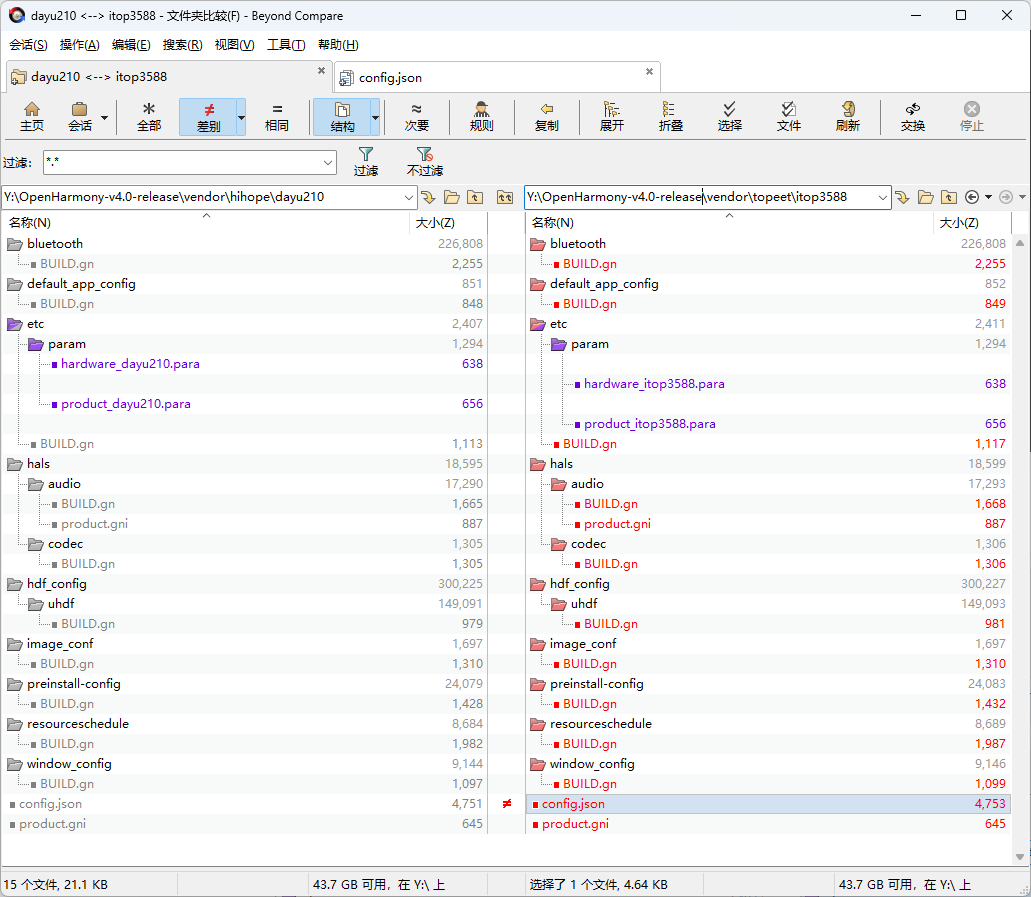This screenshot has width=1031, height=897.
Task: Apply the 过滤 filter icon
Action: pos(366,162)
